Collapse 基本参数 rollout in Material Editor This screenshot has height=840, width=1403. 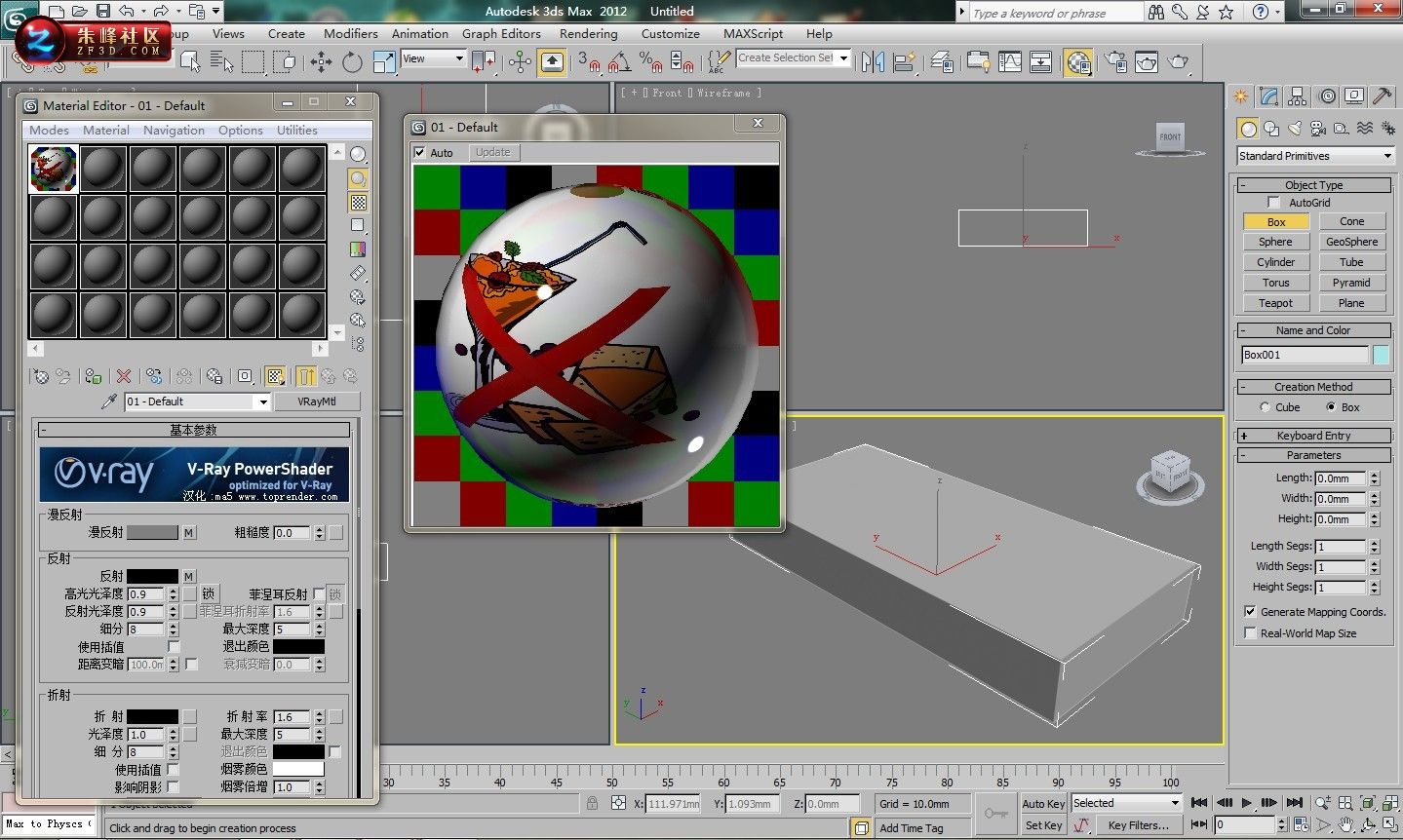(193, 430)
